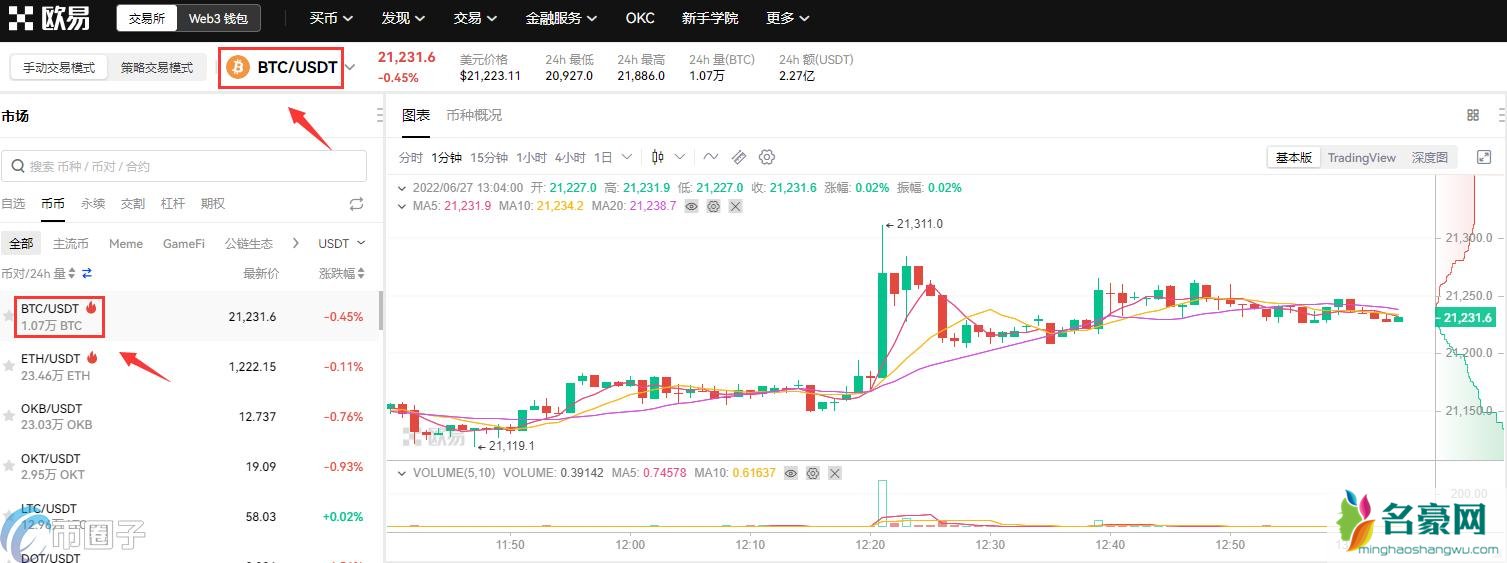Open MA indicator settings gear

[x=713, y=206]
